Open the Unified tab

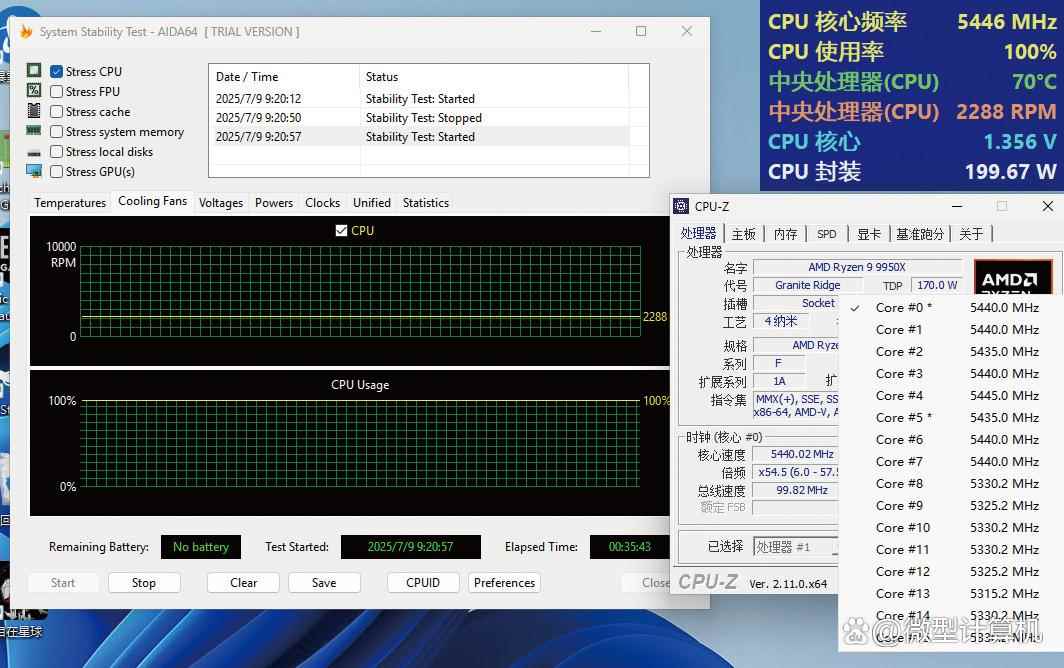pos(372,203)
